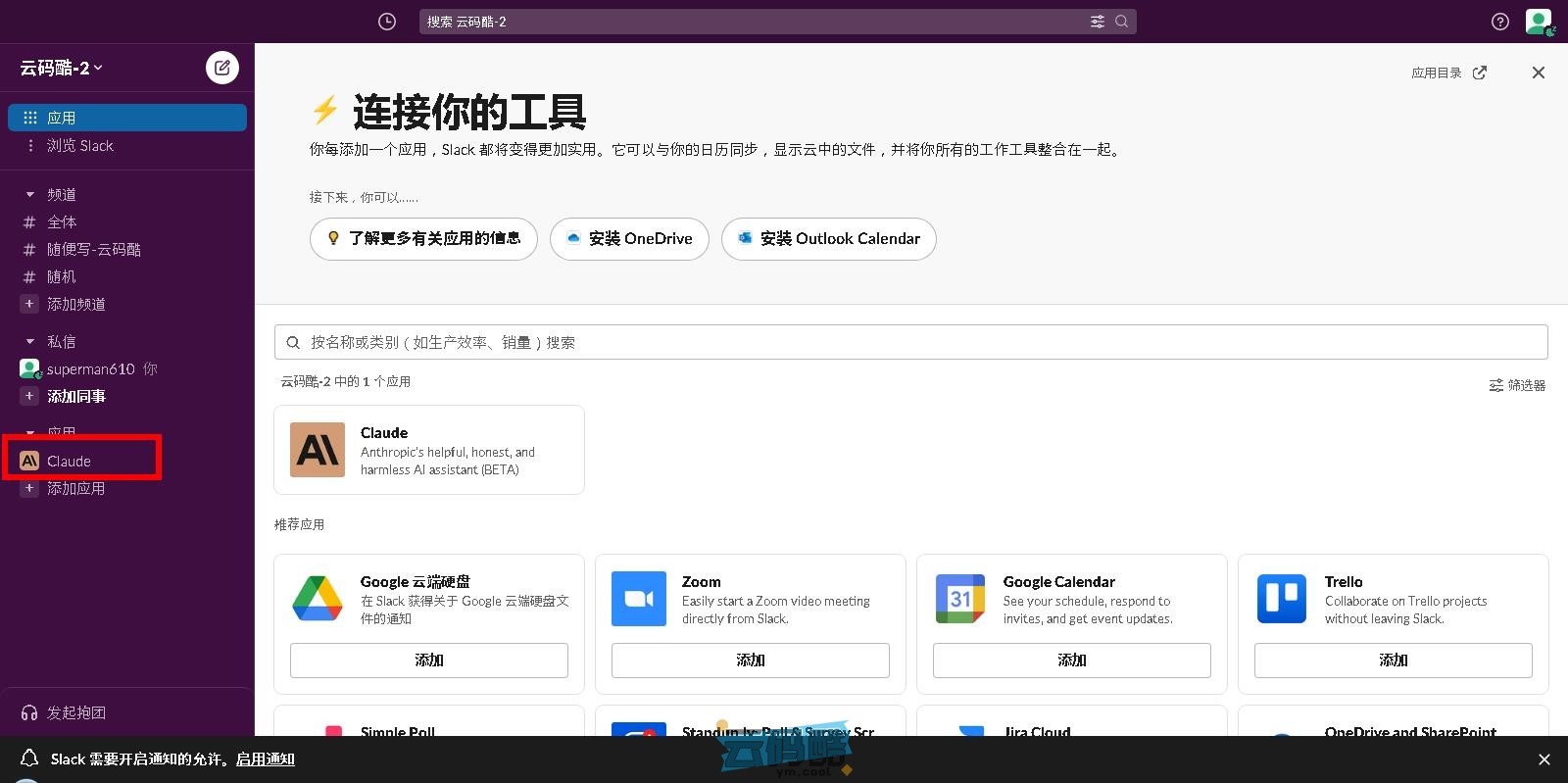The image size is (1568, 783).
Task: Start a huddle with headphone icon
Action: click(29, 712)
